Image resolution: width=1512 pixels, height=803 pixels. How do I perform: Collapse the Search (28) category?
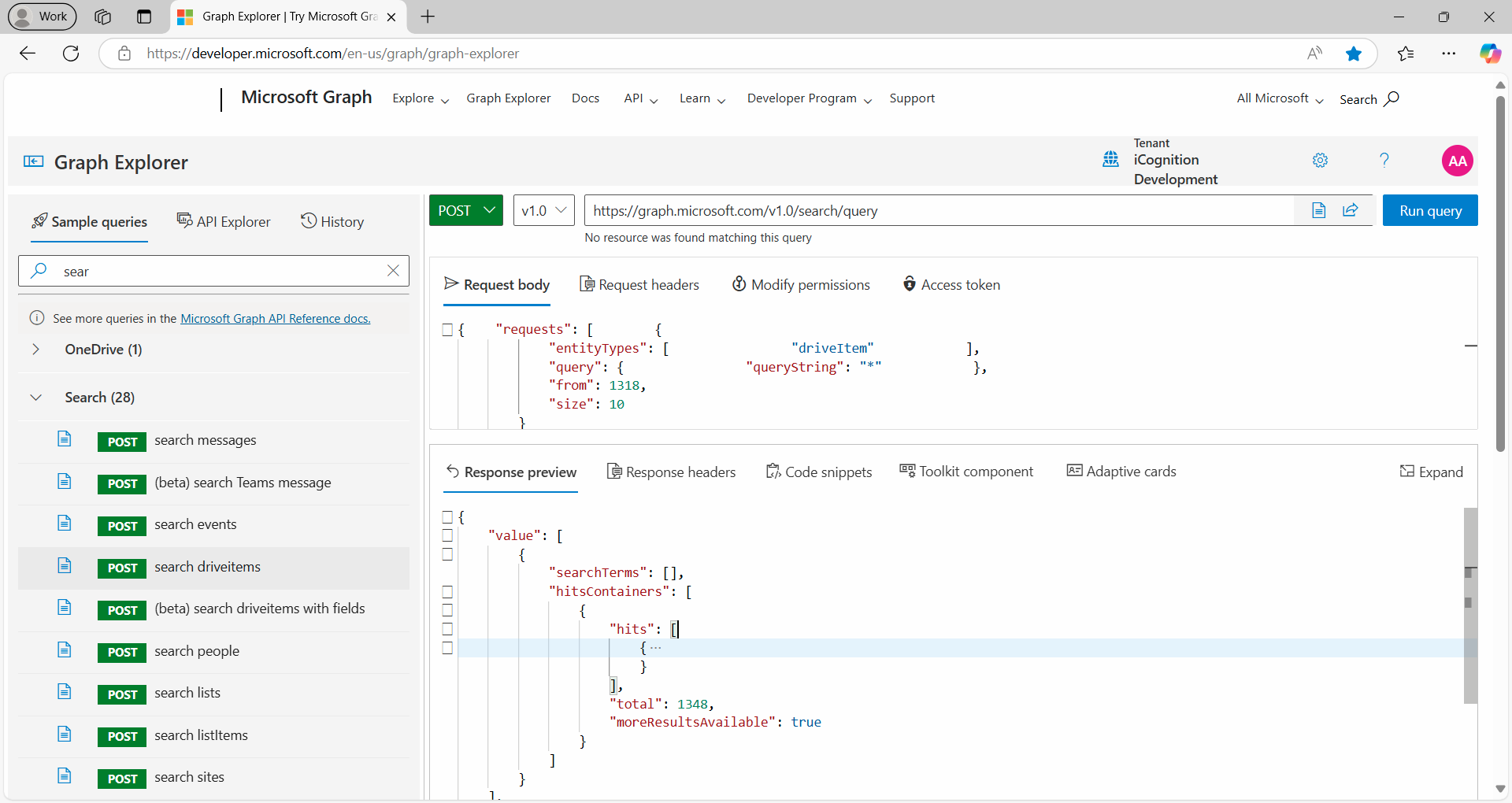click(x=35, y=397)
